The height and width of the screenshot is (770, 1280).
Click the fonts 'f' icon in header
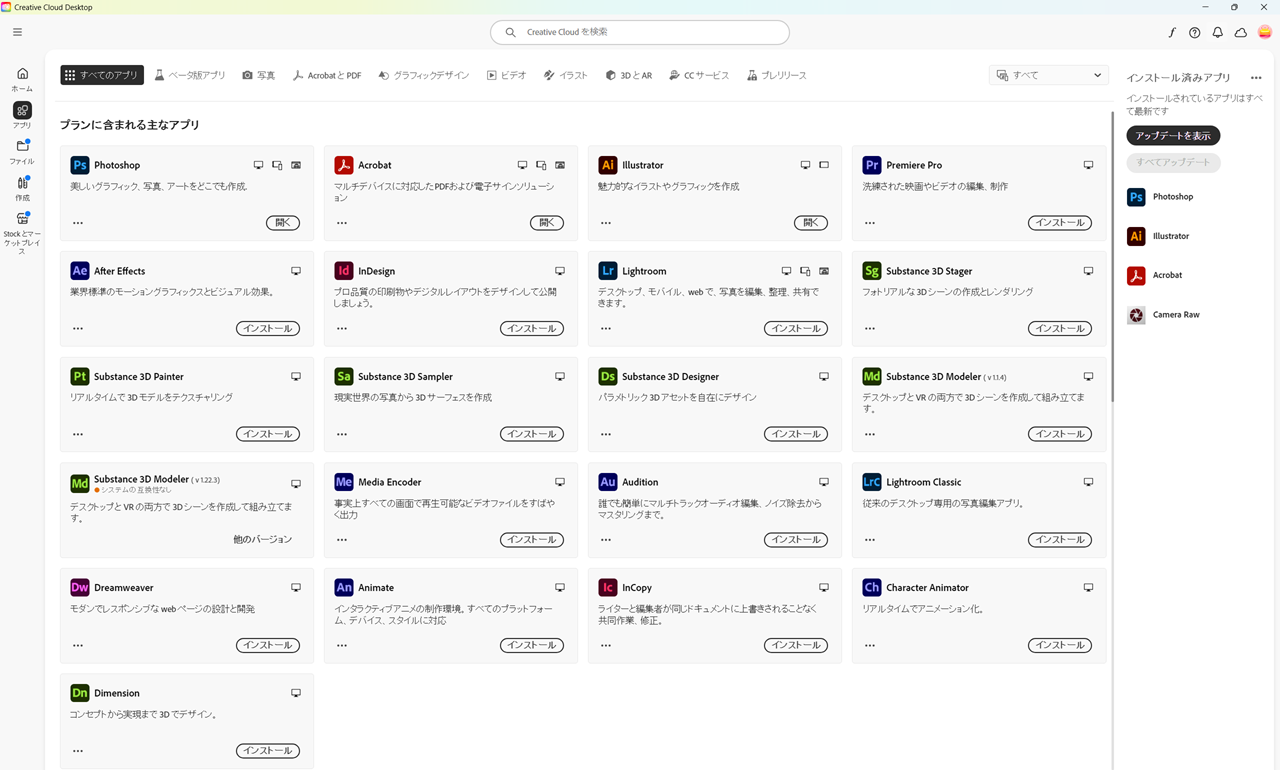pos(1172,32)
